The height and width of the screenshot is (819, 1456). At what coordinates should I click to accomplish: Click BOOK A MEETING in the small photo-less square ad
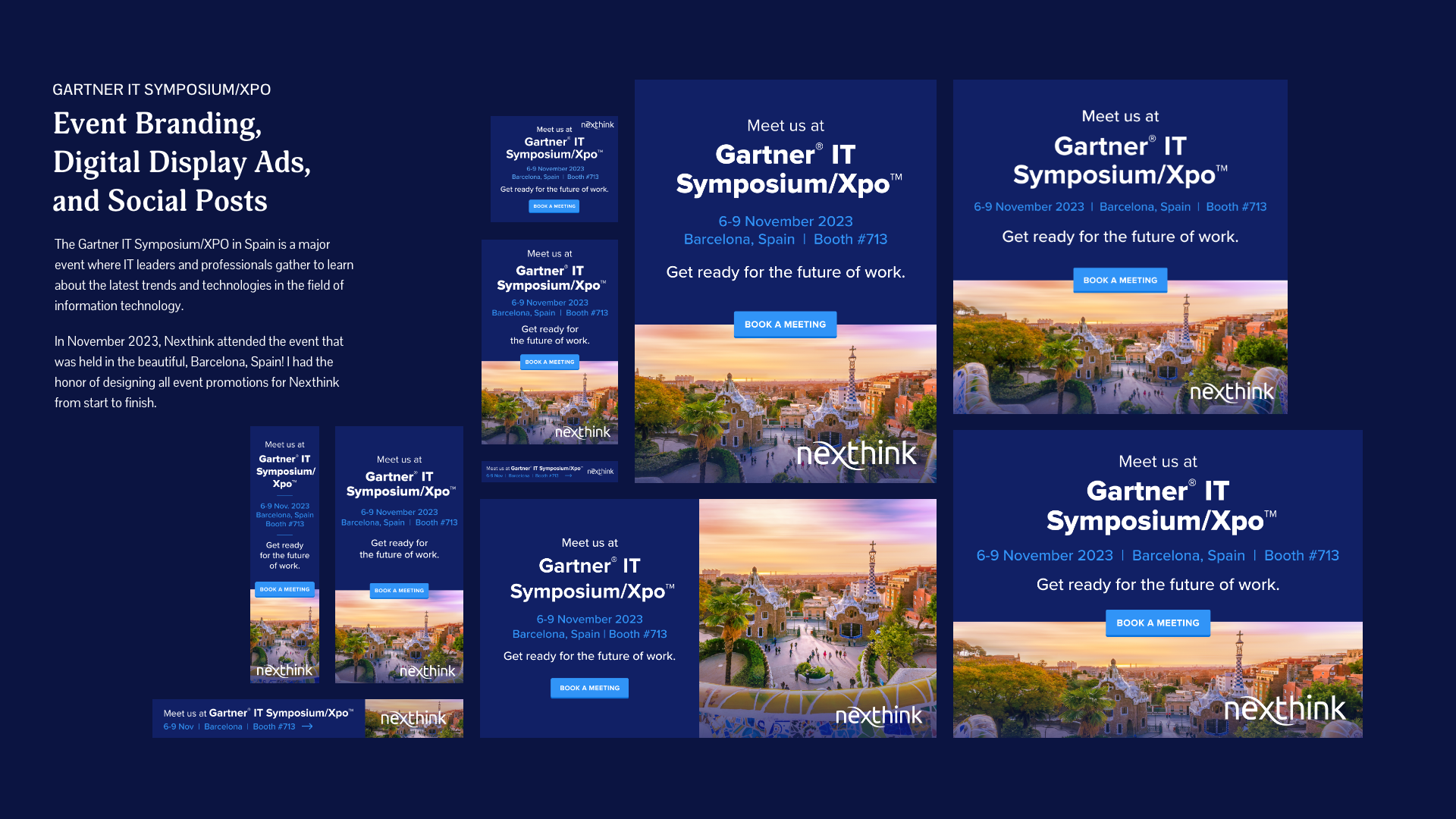554,206
